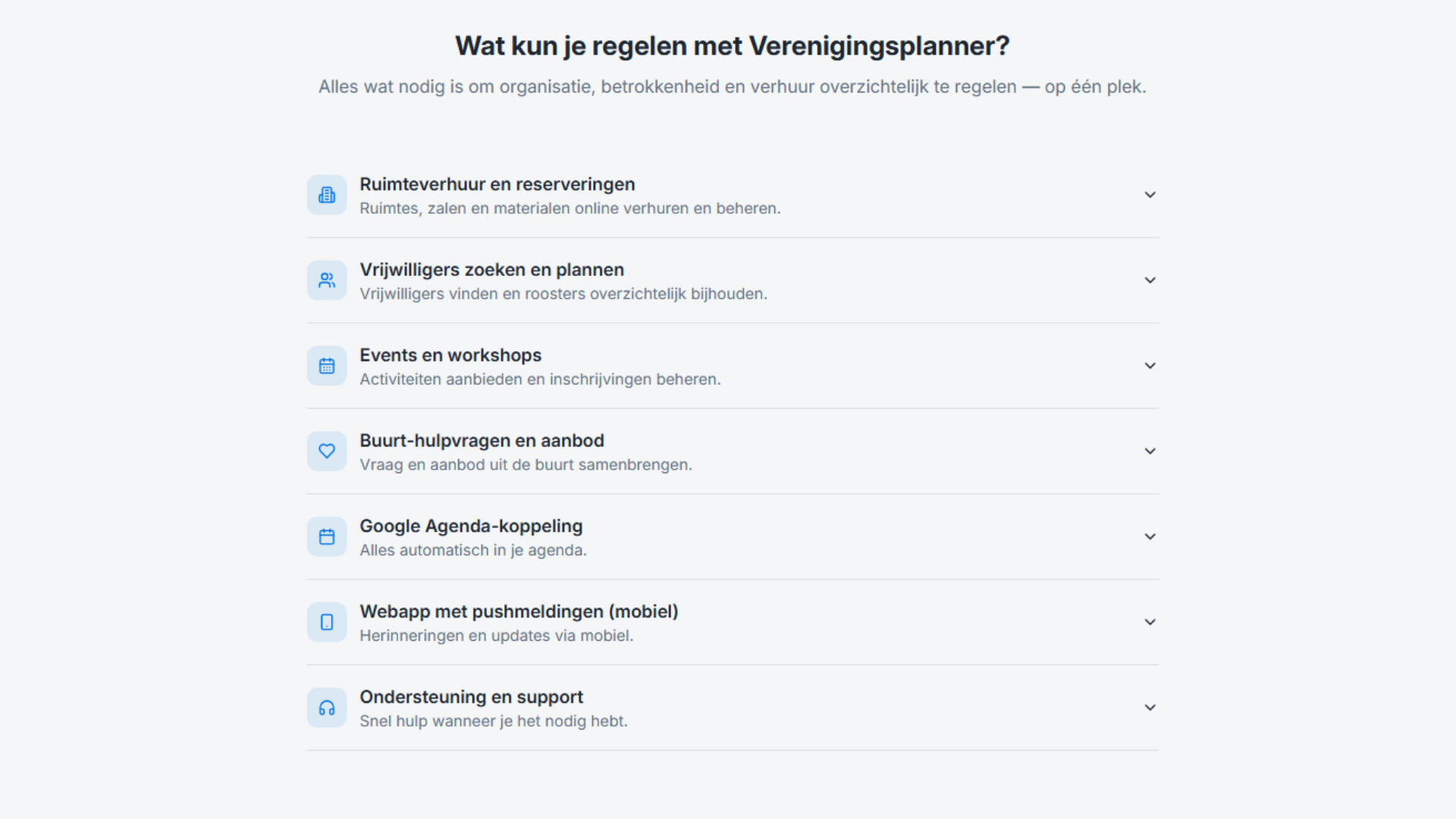Click the headphones icon for Ondersteuning
The height and width of the screenshot is (819, 1456).
(327, 708)
